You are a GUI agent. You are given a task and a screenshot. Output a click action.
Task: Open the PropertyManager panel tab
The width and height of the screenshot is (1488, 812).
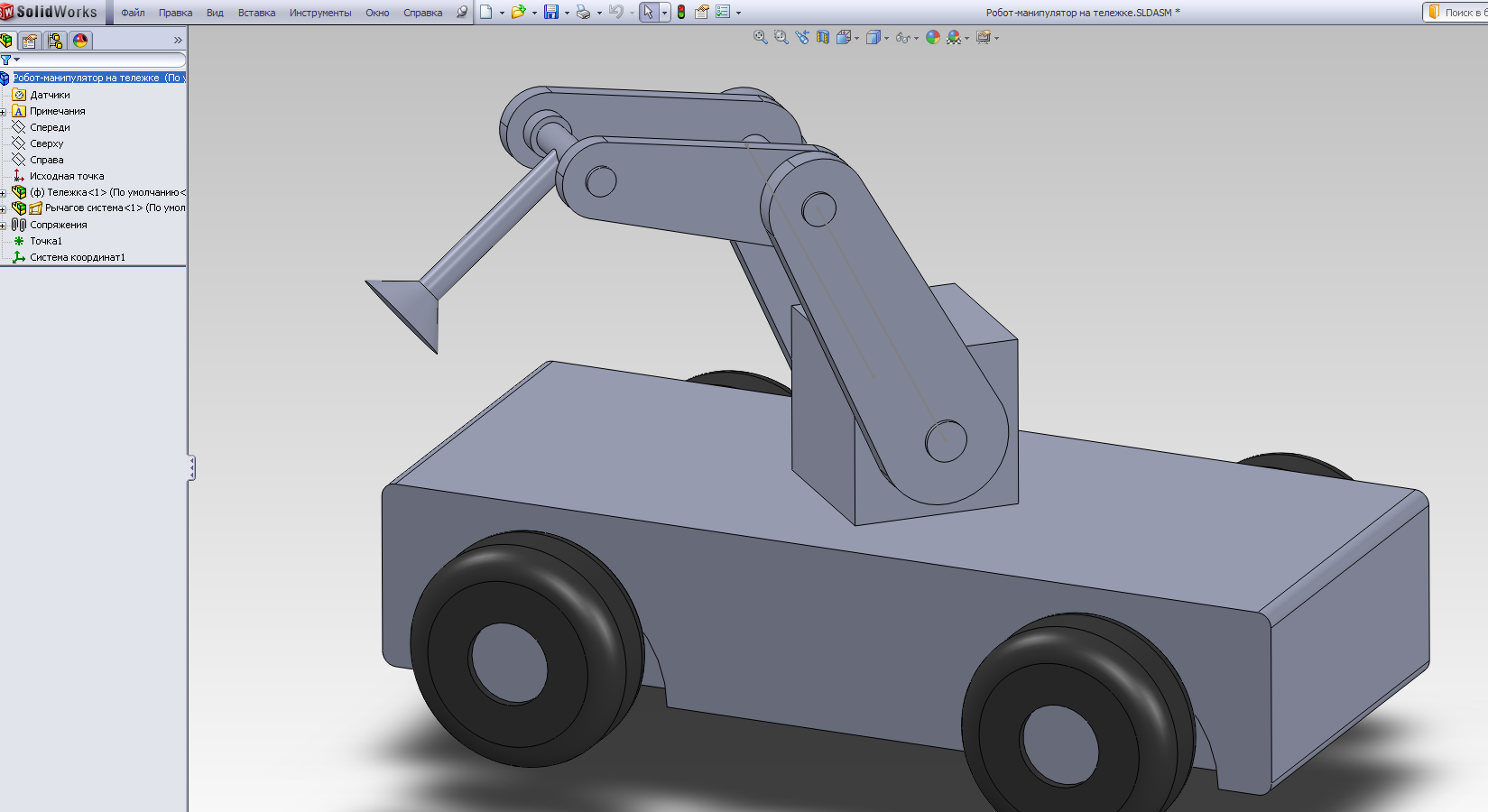(x=30, y=41)
